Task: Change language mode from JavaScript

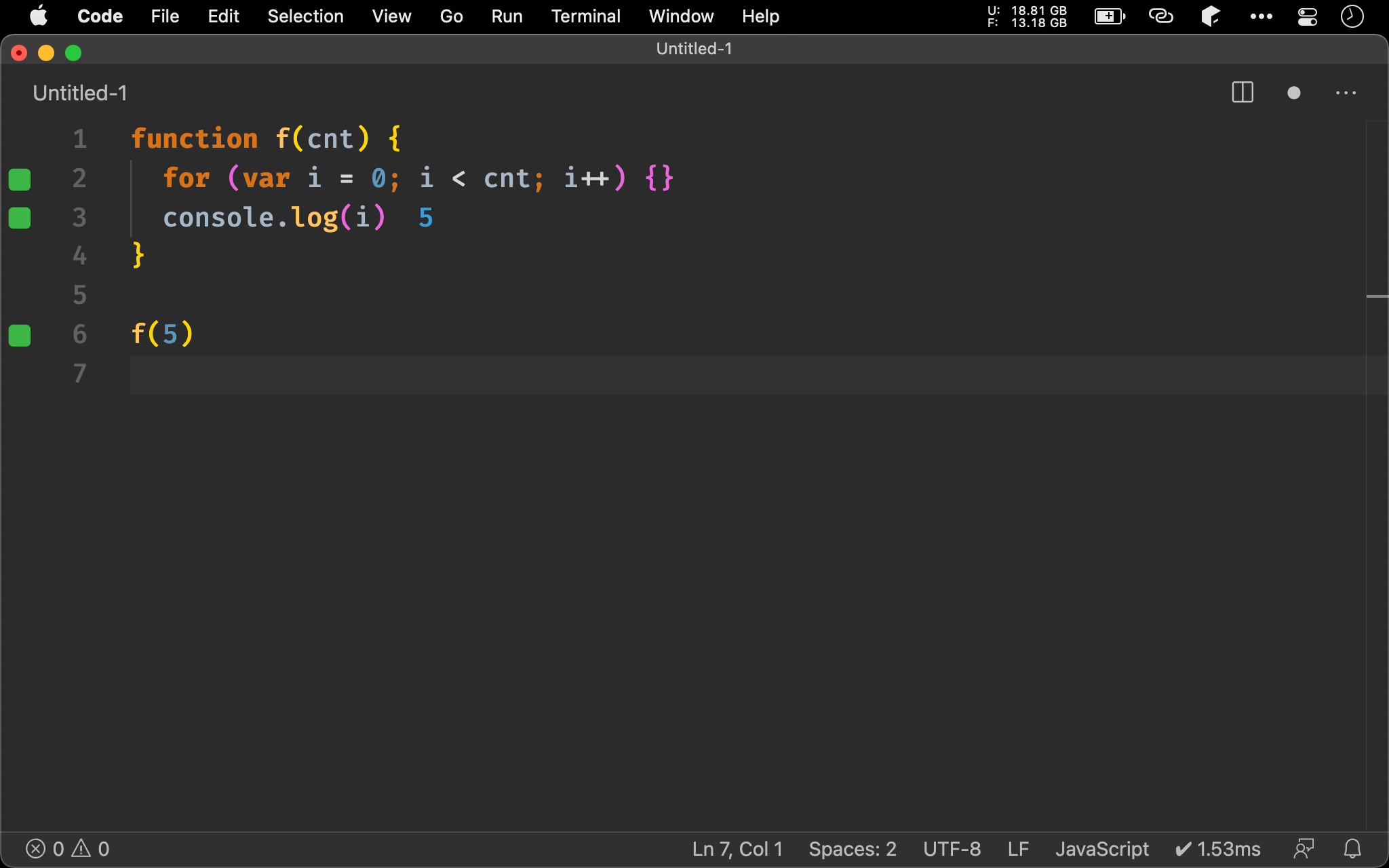Action: click(1101, 848)
